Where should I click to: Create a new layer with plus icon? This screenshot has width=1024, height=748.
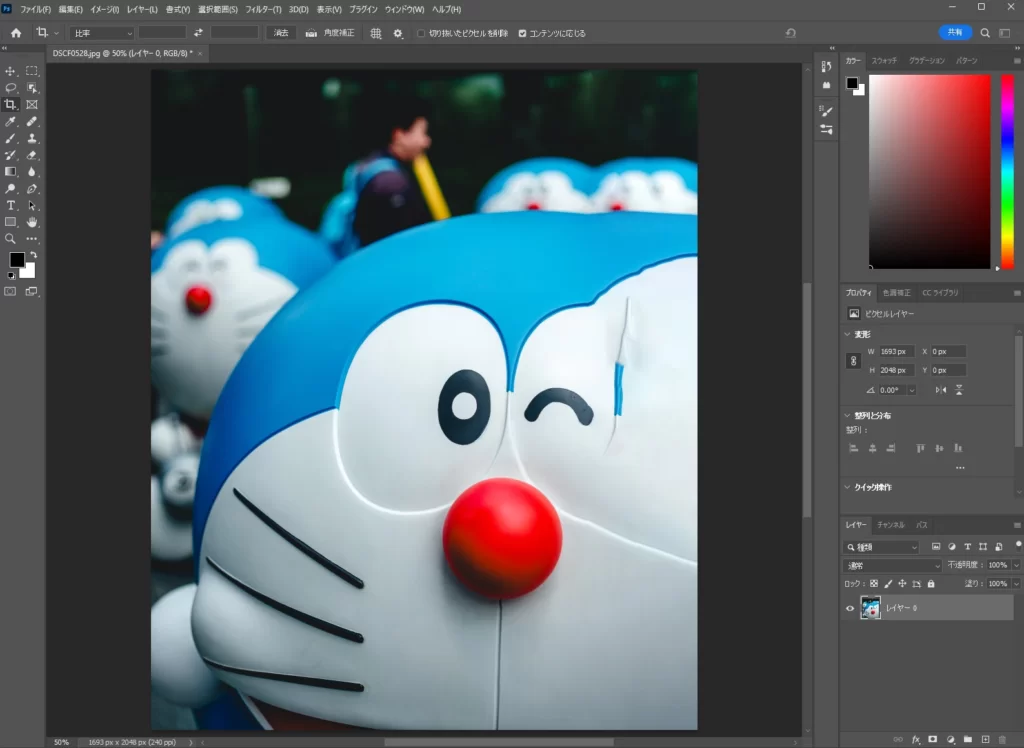click(x=985, y=740)
